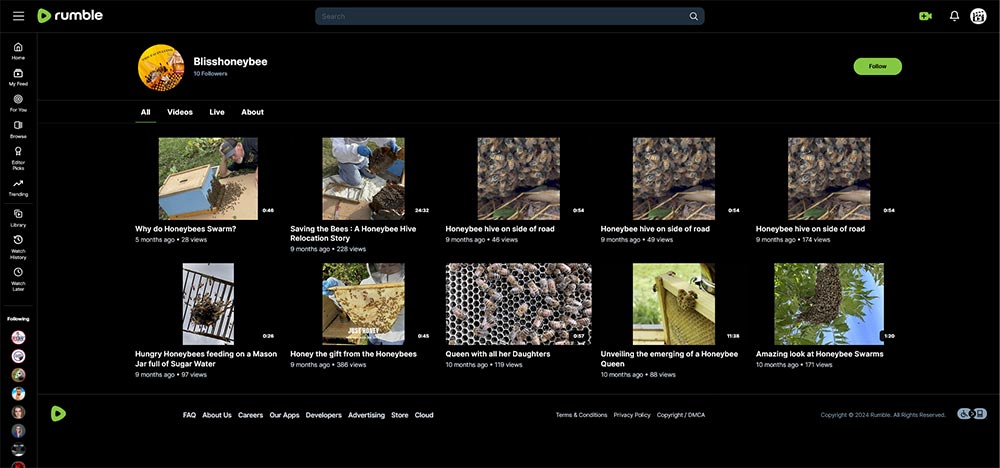Open Saving the Bees relocation thumbnail
Image resolution: width=1000 pixels, height=468 pixels.
click(x=364, y=179)
